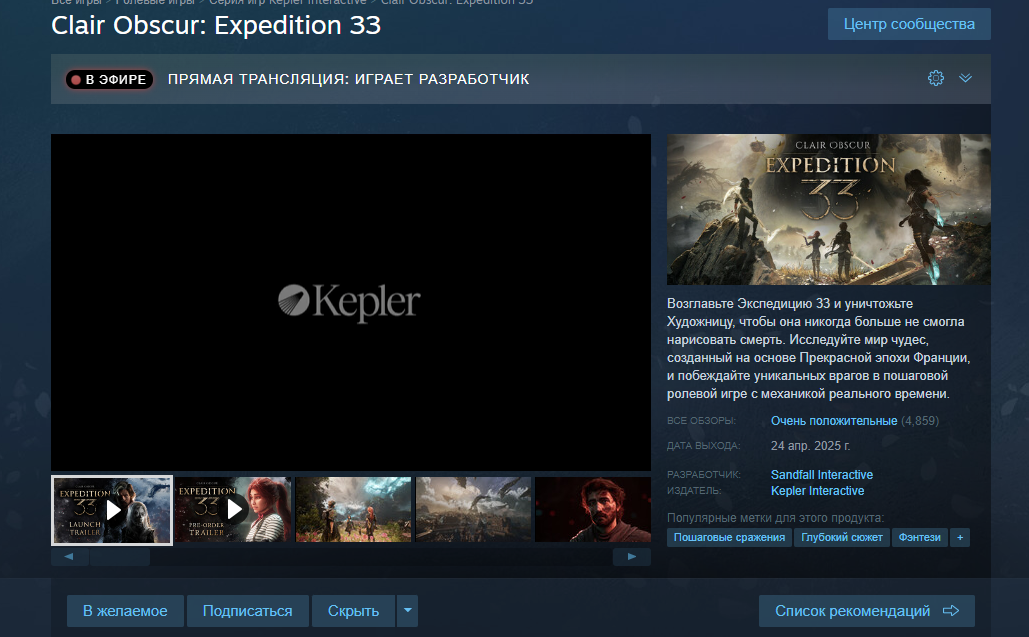1029x637 pixels.
Task: Click right arrow of thumbnail strip
Action: click(631, 556)
